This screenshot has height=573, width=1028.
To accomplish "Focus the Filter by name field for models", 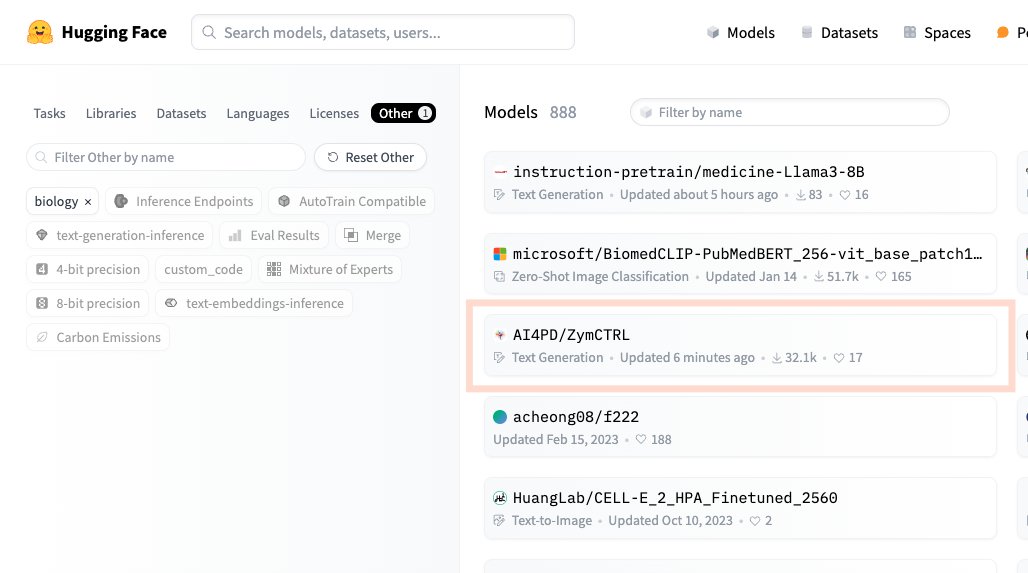I will click(789, 112).
